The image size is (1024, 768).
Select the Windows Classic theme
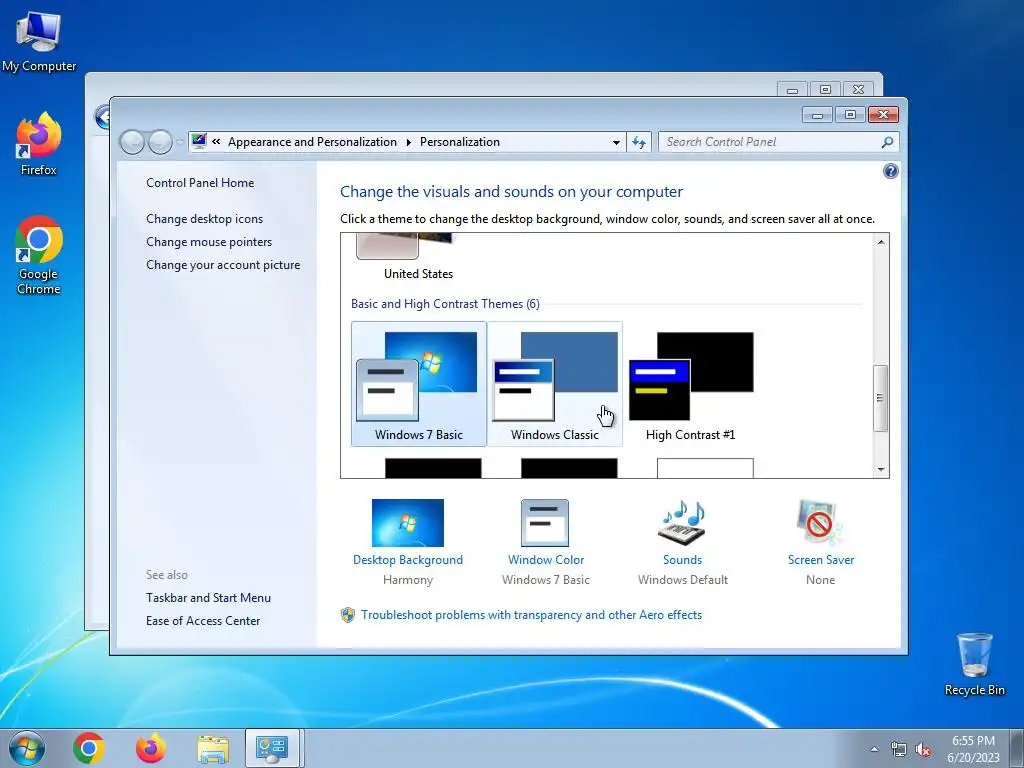point(554,383)
